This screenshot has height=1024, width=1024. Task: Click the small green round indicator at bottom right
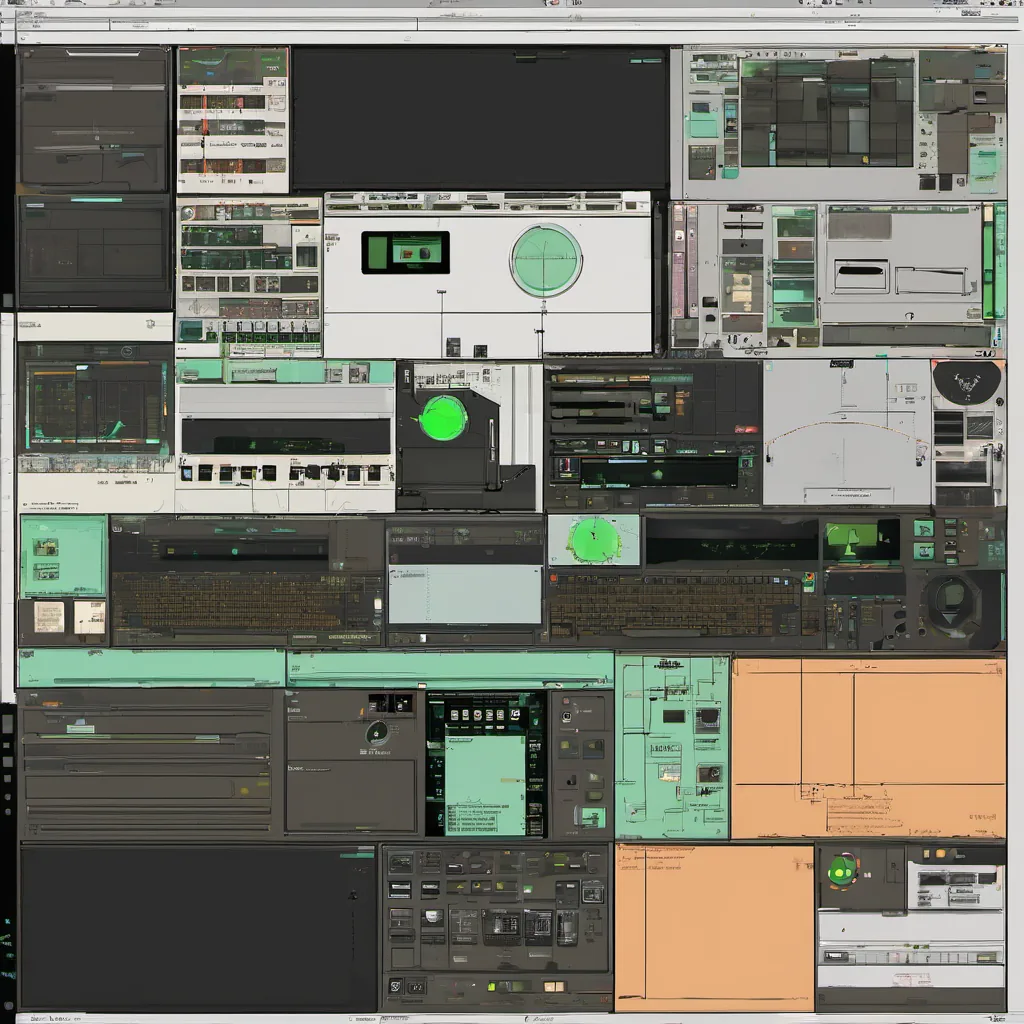[x=842, y=870]
